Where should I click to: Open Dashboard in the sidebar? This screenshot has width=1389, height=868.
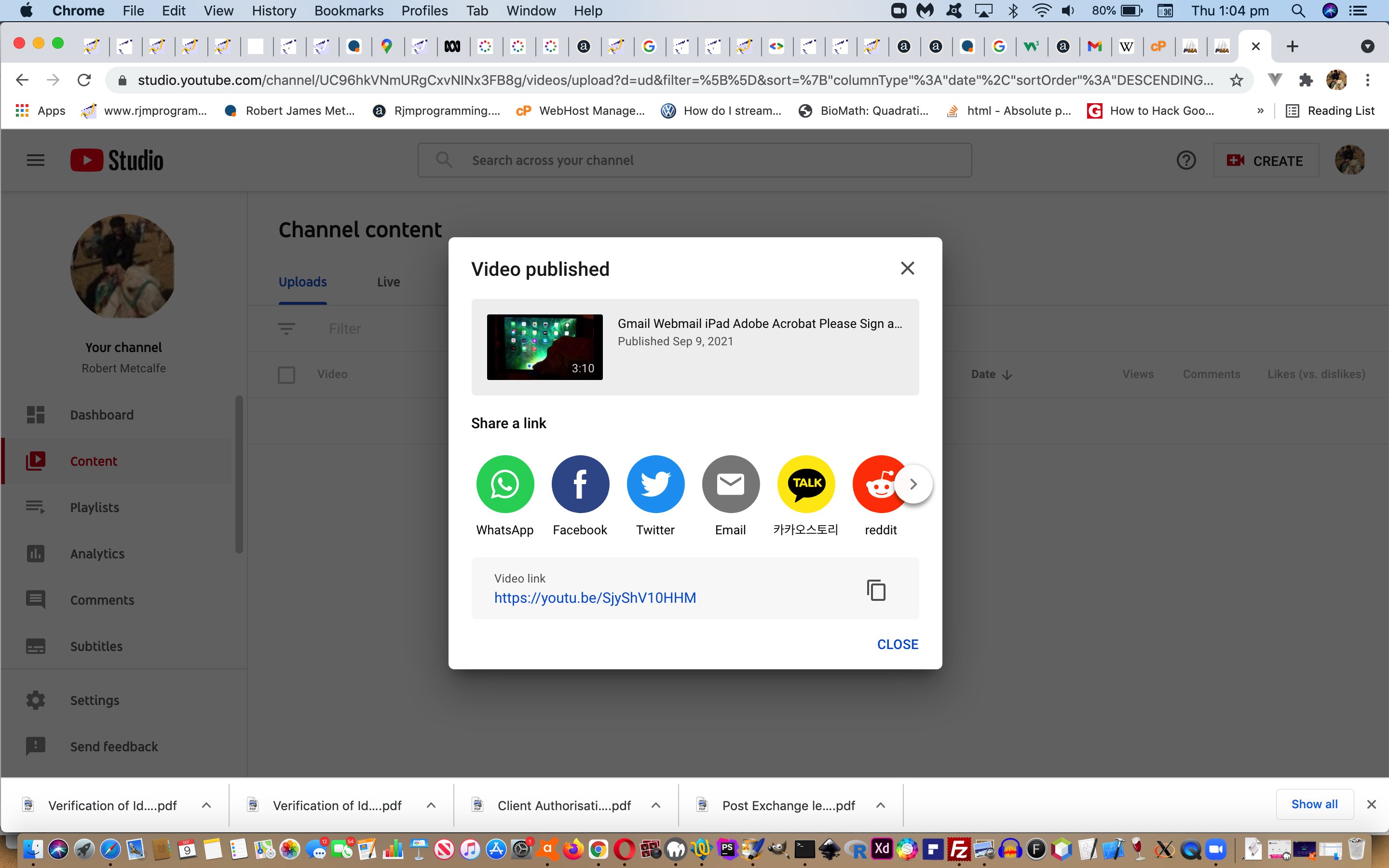(117, 415)
